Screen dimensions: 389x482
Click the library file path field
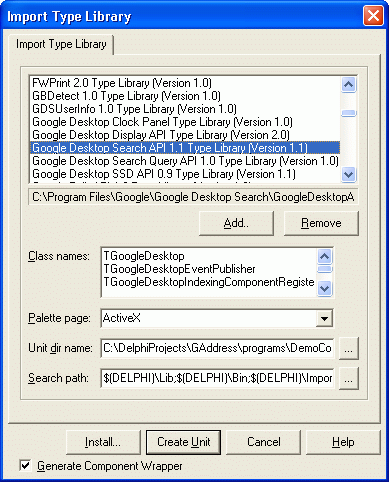tap(193, 197)
